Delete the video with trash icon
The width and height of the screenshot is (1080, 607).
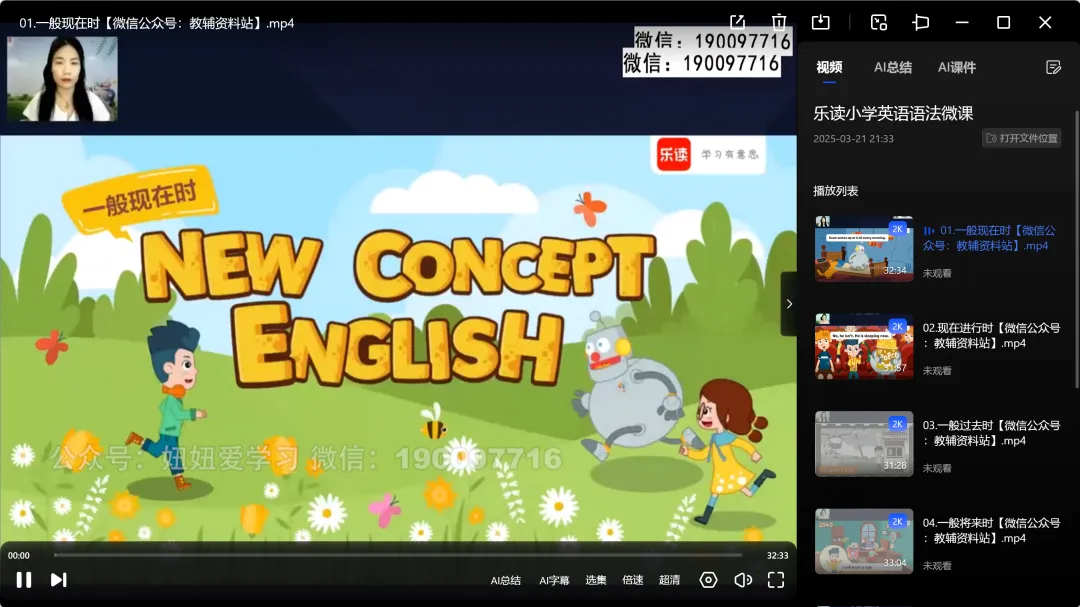click(x=779, y=22)
